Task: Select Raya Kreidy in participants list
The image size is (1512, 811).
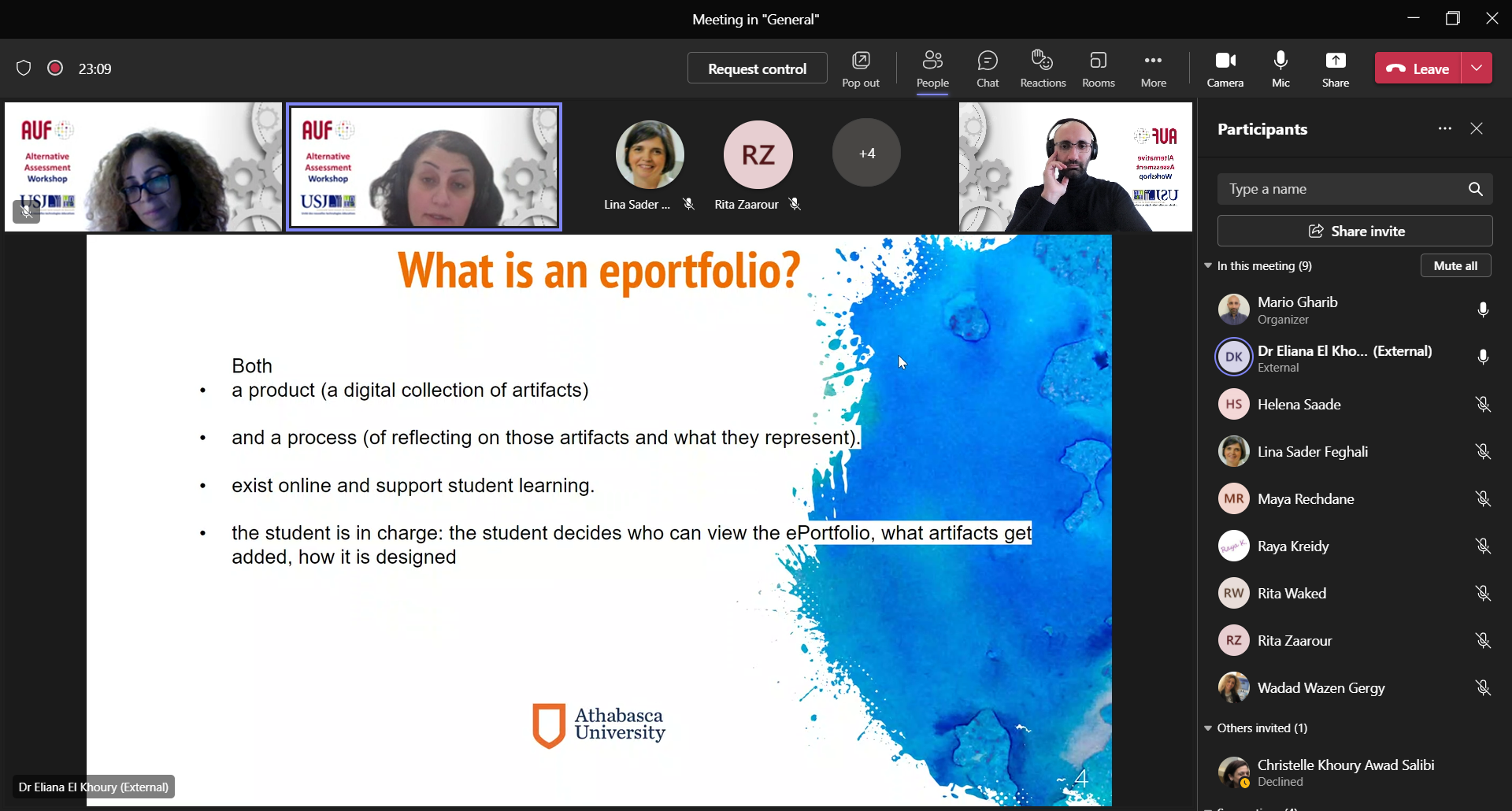Action: 1354,546
